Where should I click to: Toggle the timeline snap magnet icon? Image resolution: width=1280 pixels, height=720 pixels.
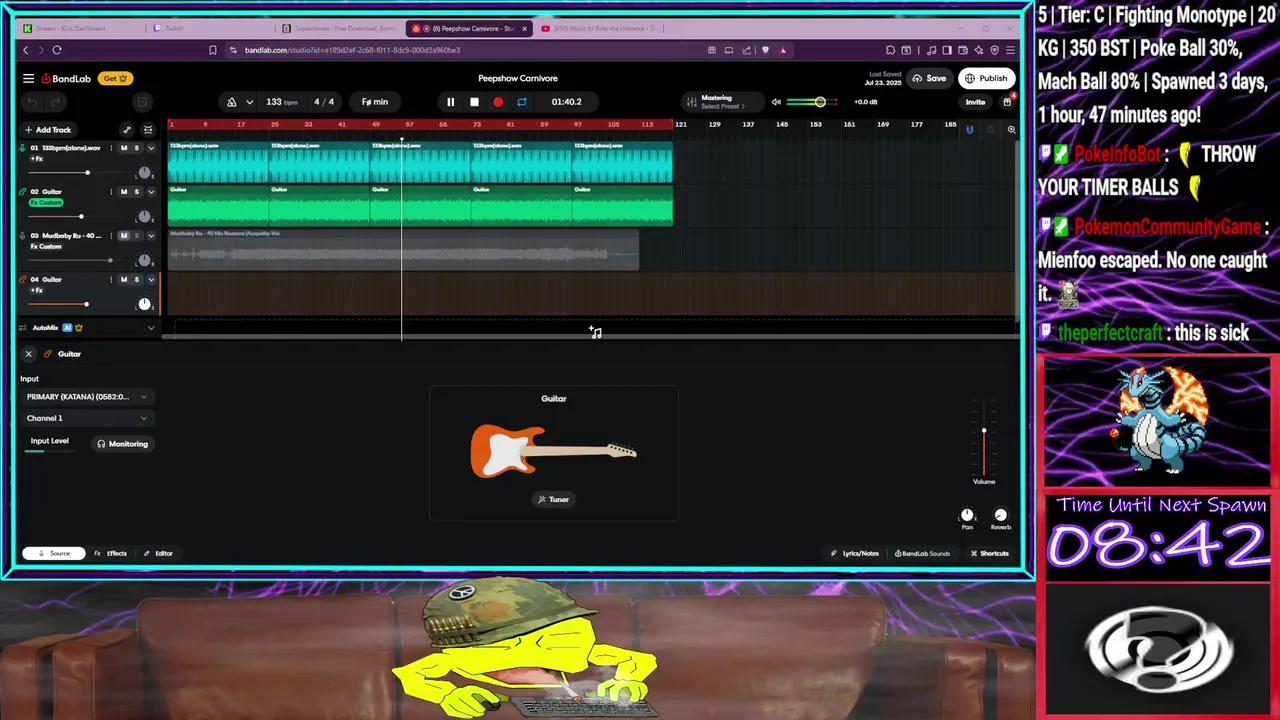tap(969, 130)
